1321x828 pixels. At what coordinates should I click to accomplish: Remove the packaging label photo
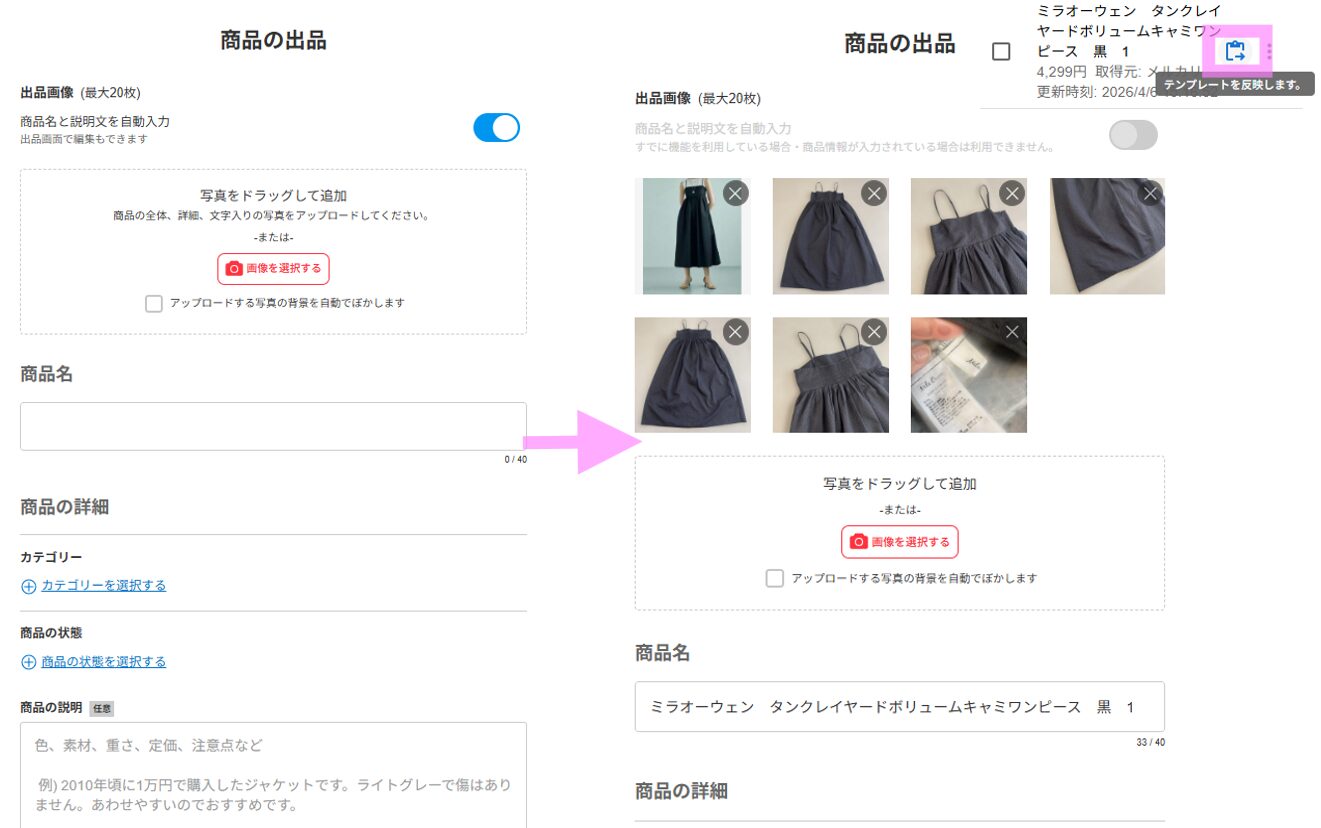click(x=1012, y=332)
